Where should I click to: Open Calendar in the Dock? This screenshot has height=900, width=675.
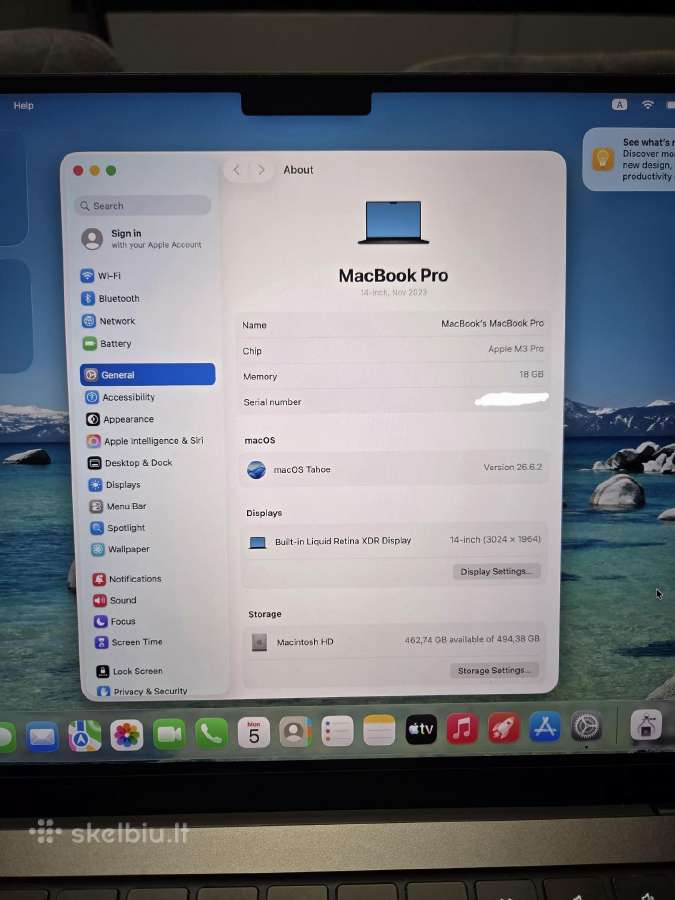click(254, 732)
